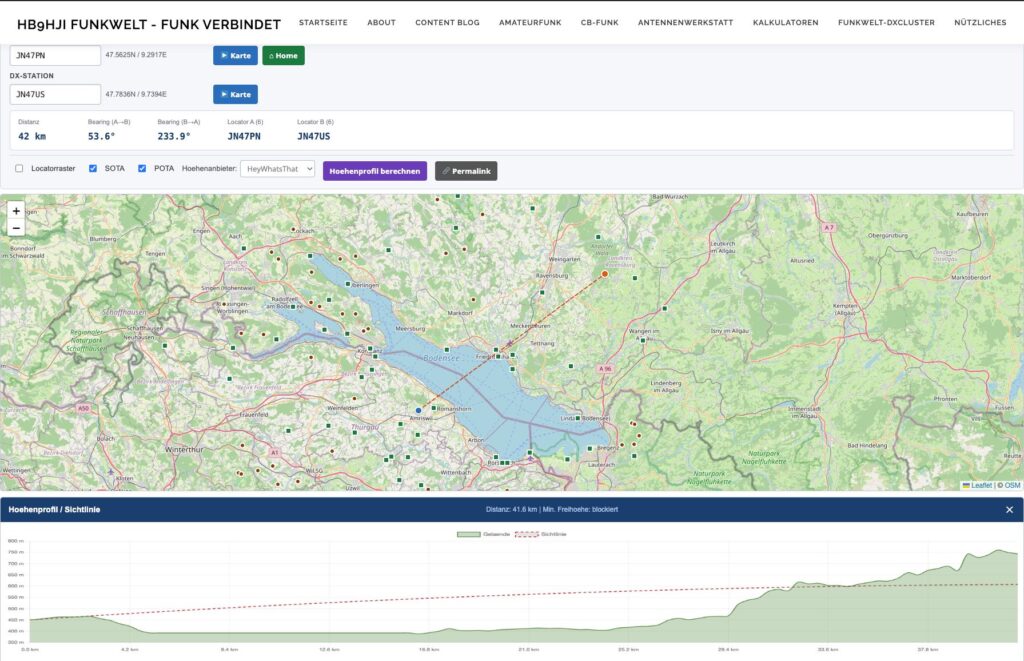1024x661 pixels.
Task: Uncheck the SOTA checkbox
Action: [x=93, y=169]
